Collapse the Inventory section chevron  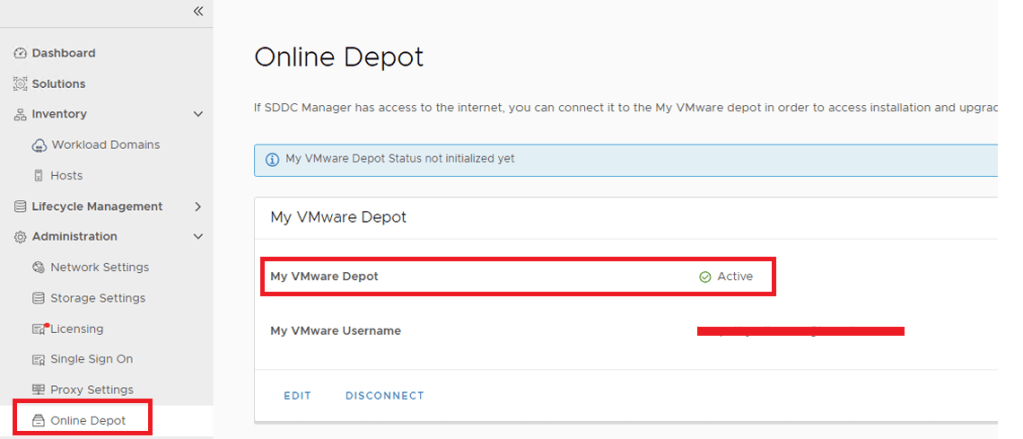[x=198, y=115]
